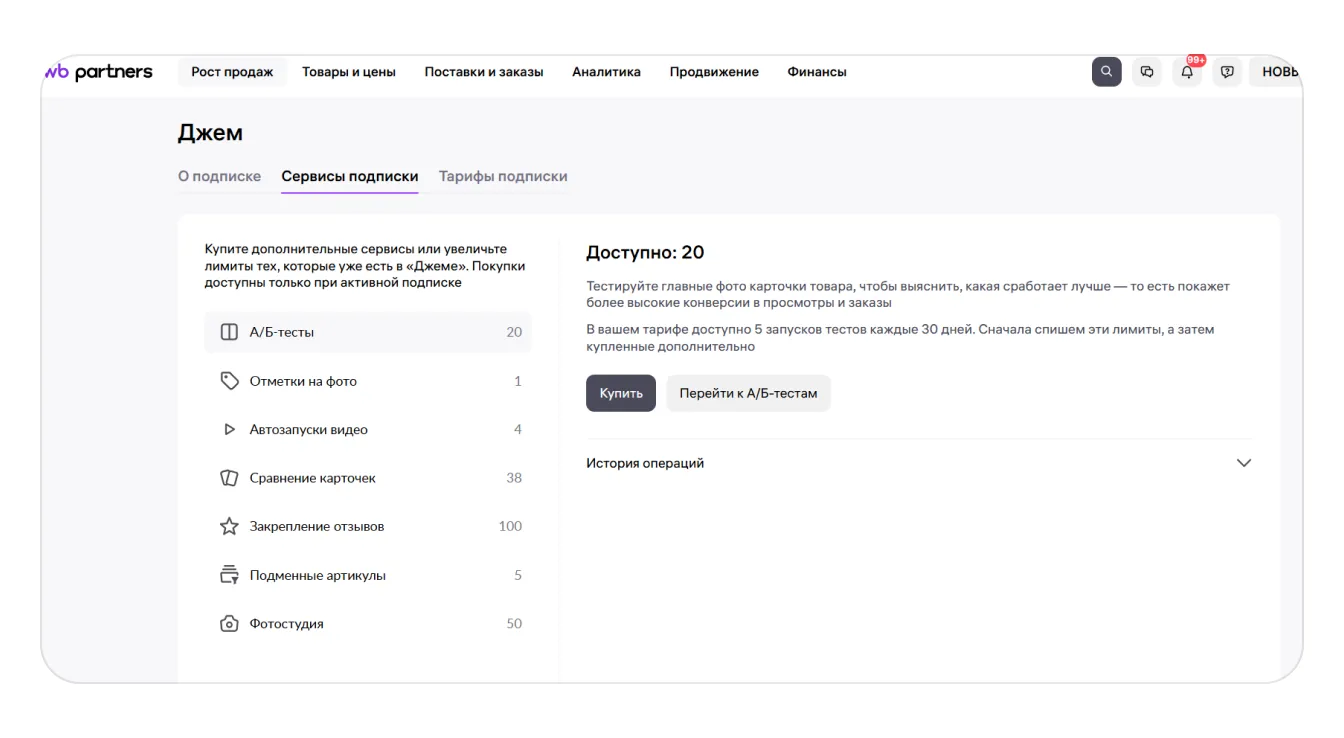1344x738 pixels.
Task: Open the Финансы menu item
Action: (x=816, y=72)
